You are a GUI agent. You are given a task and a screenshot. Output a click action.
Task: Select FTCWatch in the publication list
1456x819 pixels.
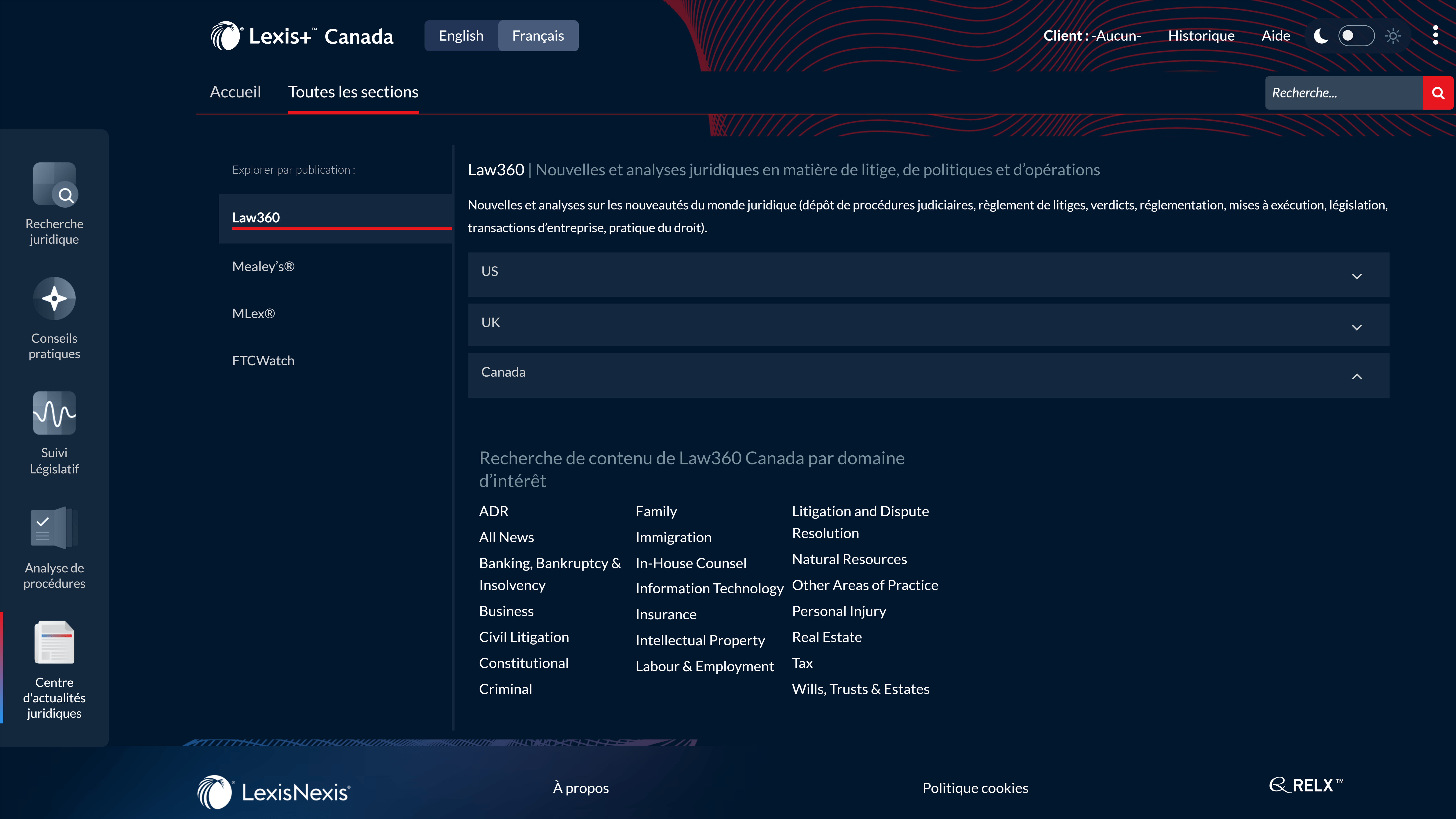(263, 361)
